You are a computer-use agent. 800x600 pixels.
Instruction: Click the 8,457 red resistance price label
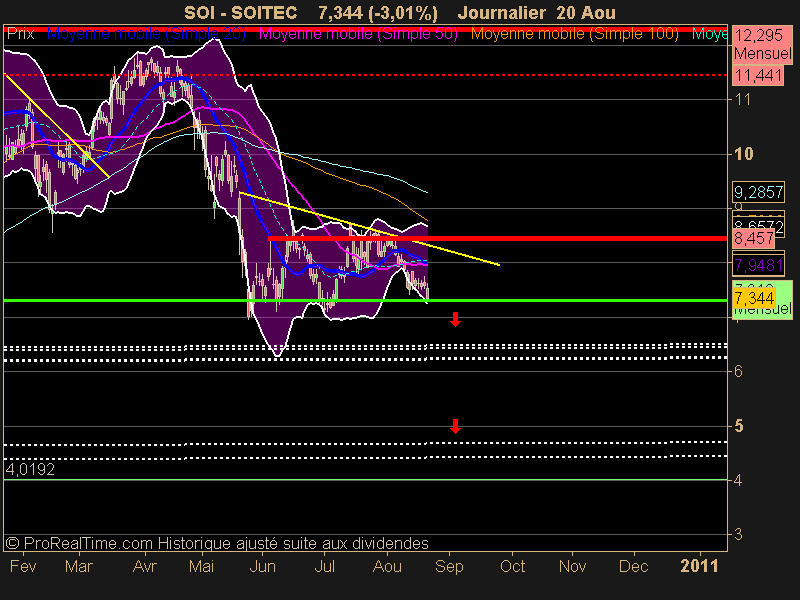coord(754,238)
